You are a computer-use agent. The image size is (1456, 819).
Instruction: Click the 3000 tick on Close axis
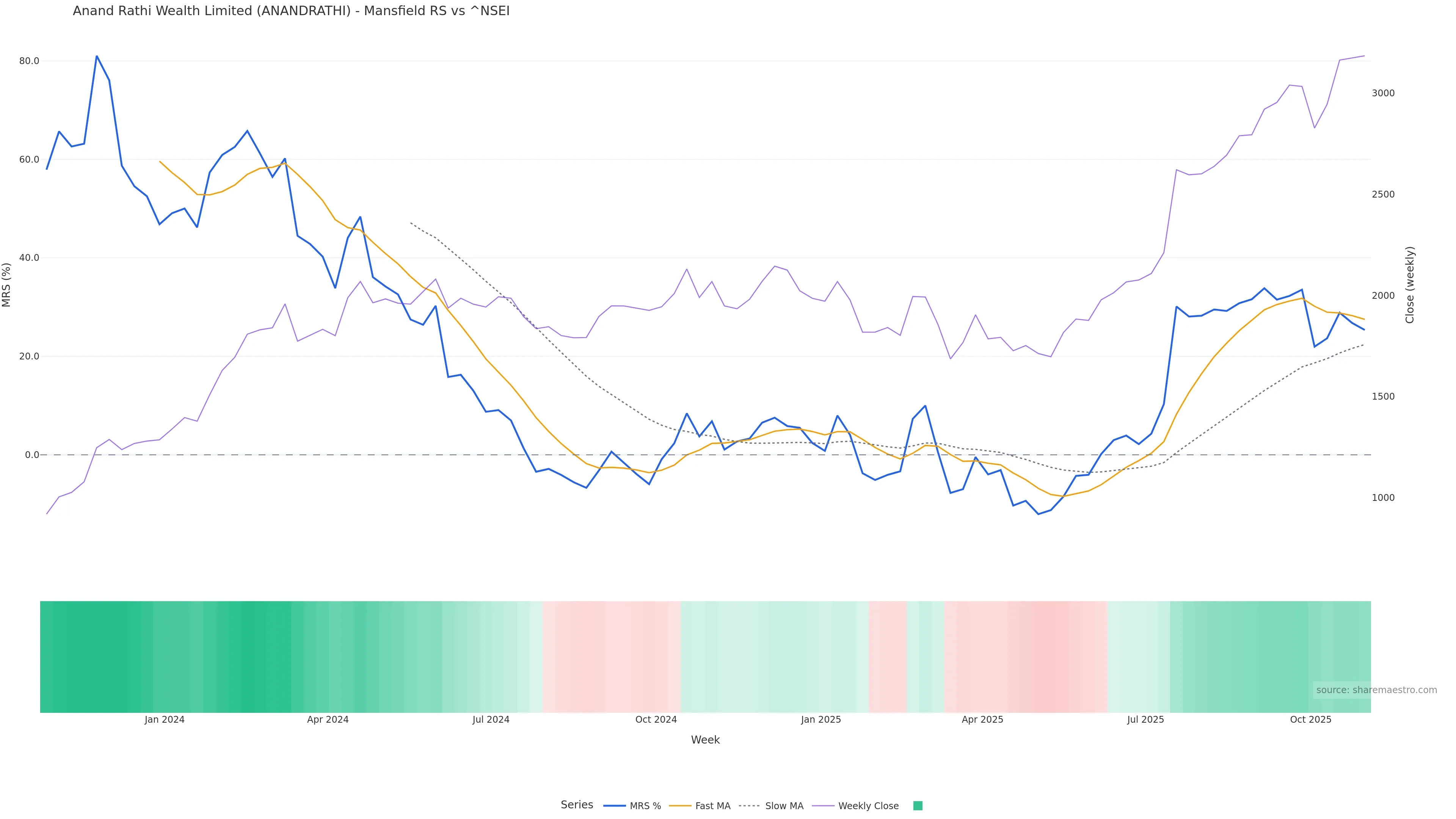pyautogui.click(x=1382, y=93)
